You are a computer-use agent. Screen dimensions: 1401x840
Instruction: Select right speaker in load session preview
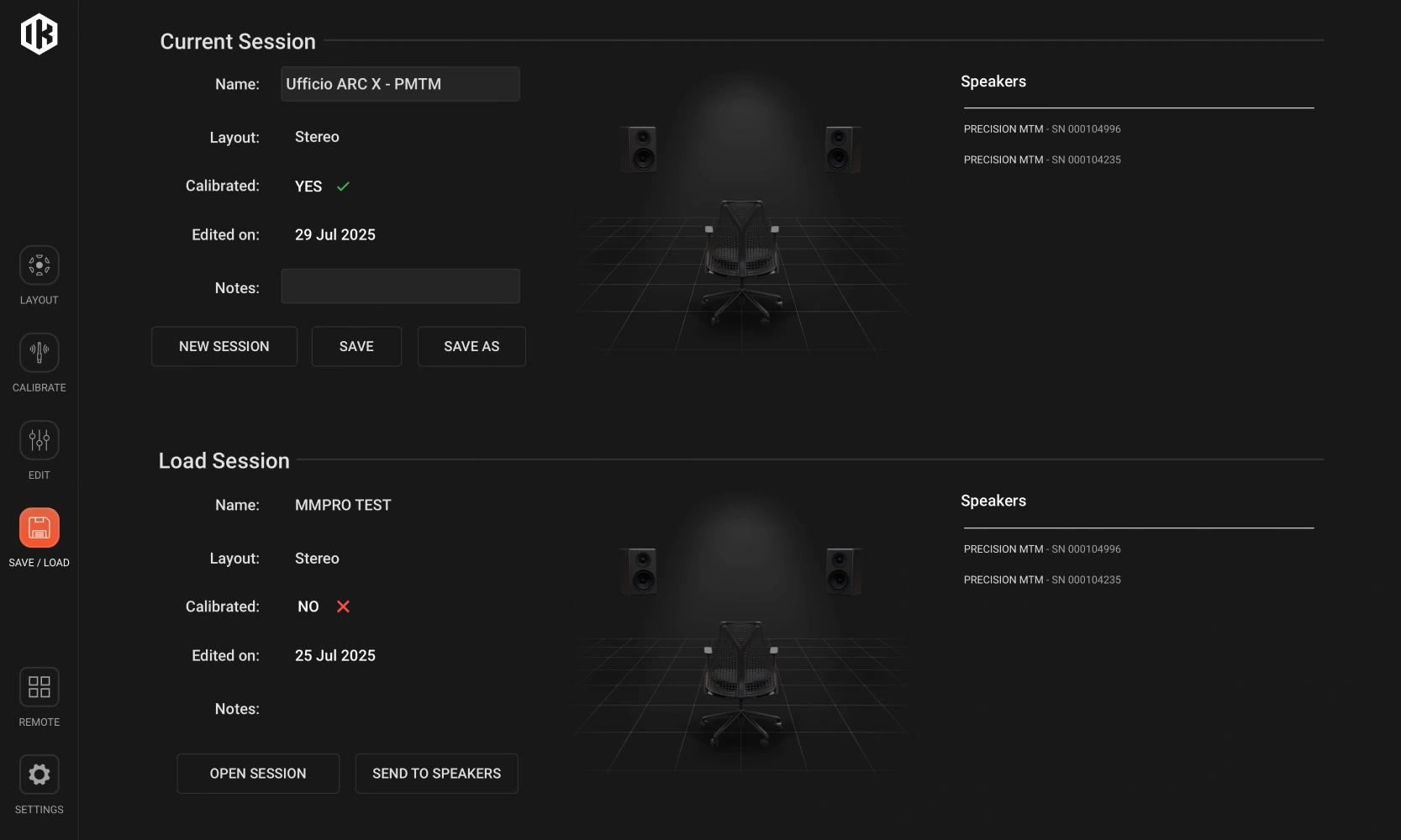click(x=840, y=570)
